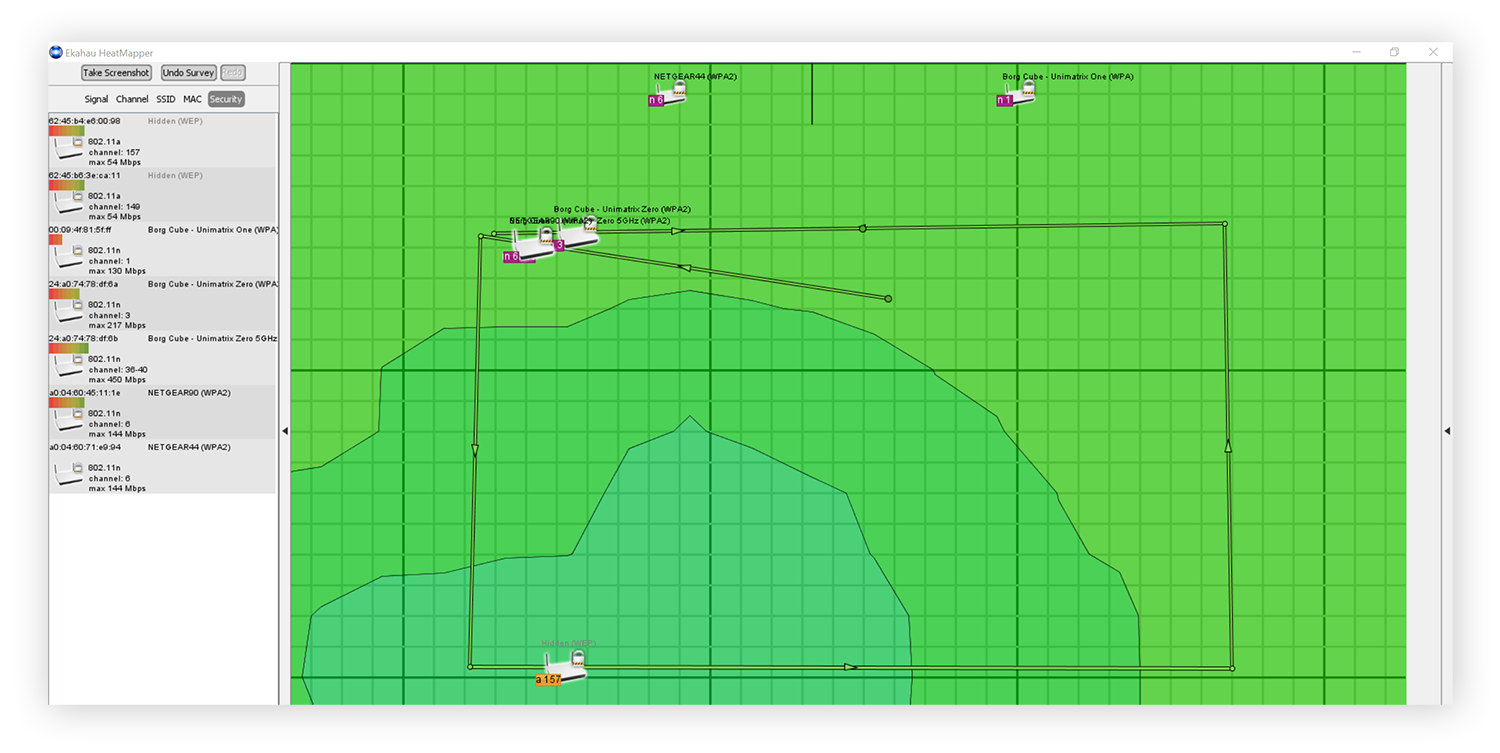The height and width of the screenshot is (753, 1500).
Task: Sort access points by SSID
Action: pos(165,100)
